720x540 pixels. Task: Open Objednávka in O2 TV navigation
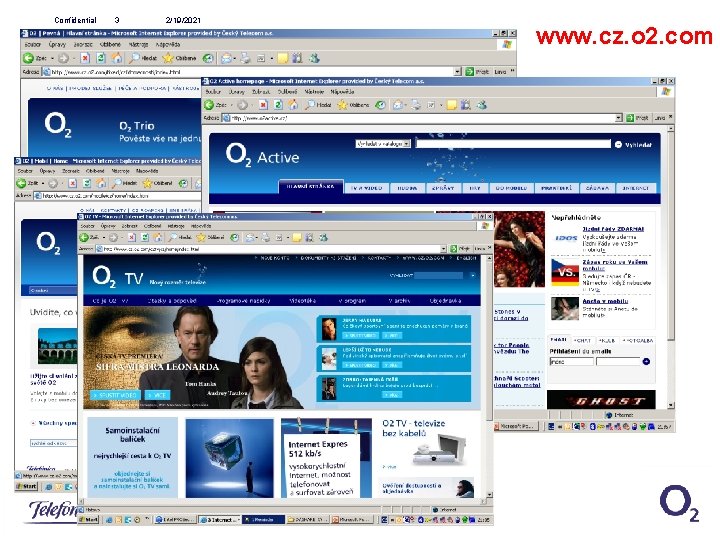point(445,301)
